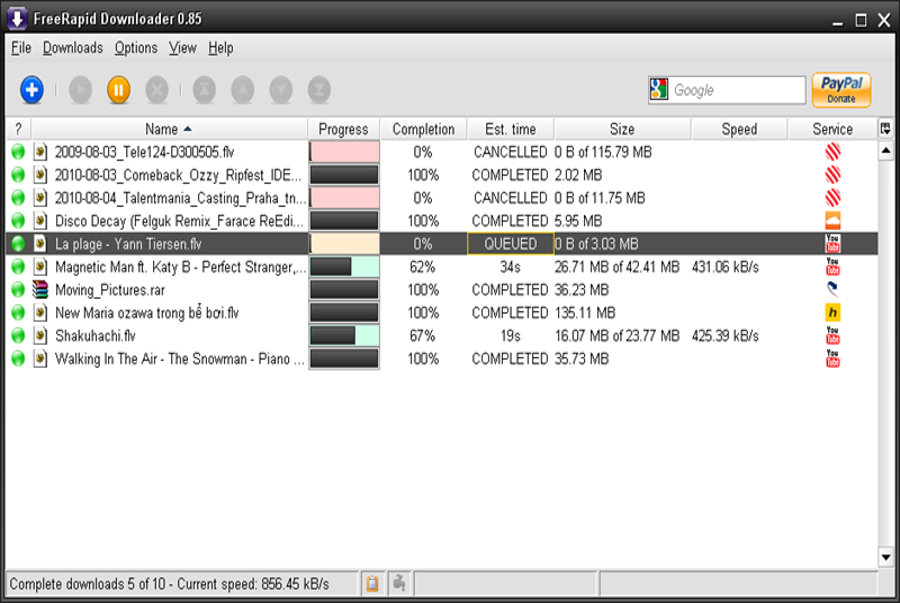Click the grey status bar icon right of the clipboard
Image resolution: width=900 pixels, height=603 pixels.
pos(399,584)
